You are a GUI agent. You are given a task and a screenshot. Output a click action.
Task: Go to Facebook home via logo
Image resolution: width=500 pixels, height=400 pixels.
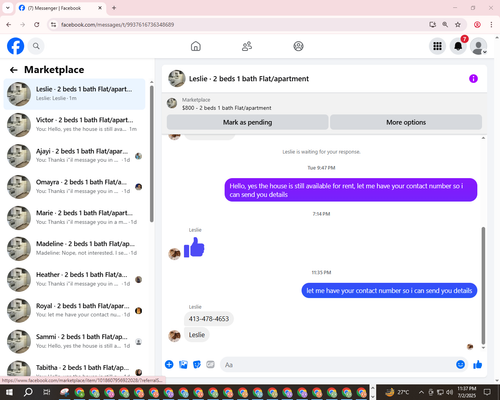(x=15, y=46)
